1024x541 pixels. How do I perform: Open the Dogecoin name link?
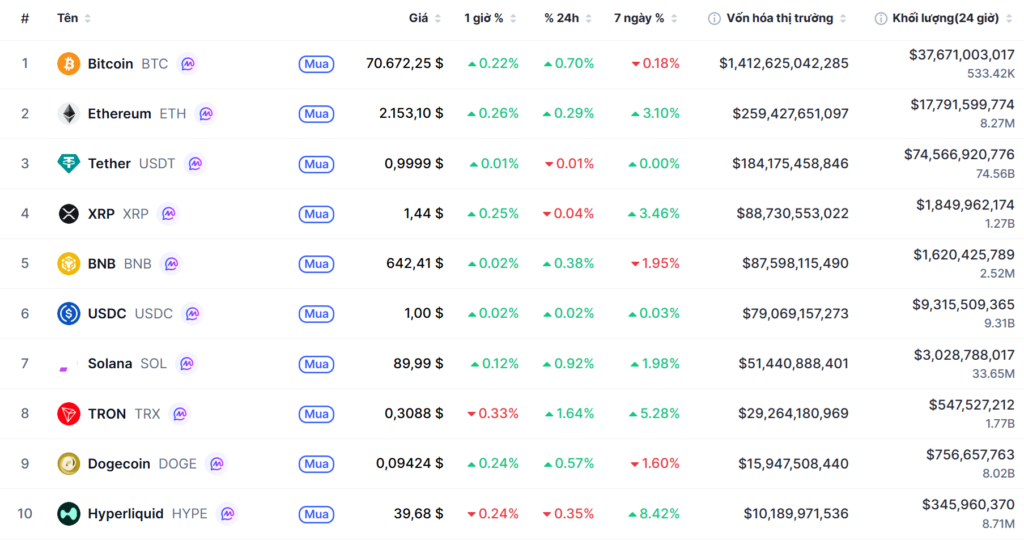119,464
